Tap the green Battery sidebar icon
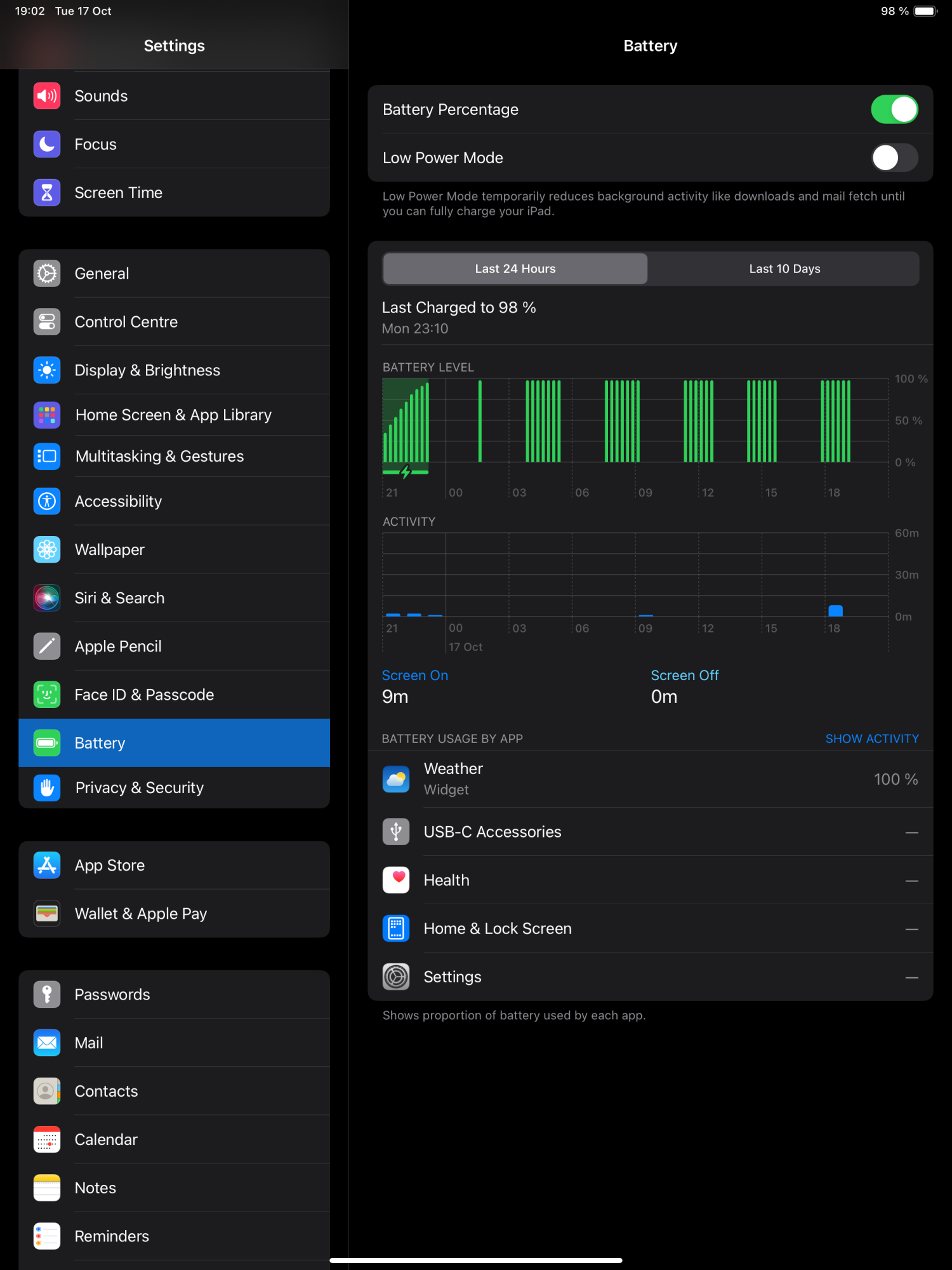The width and height of the screenshot is (952, 1270). [47, 743]
